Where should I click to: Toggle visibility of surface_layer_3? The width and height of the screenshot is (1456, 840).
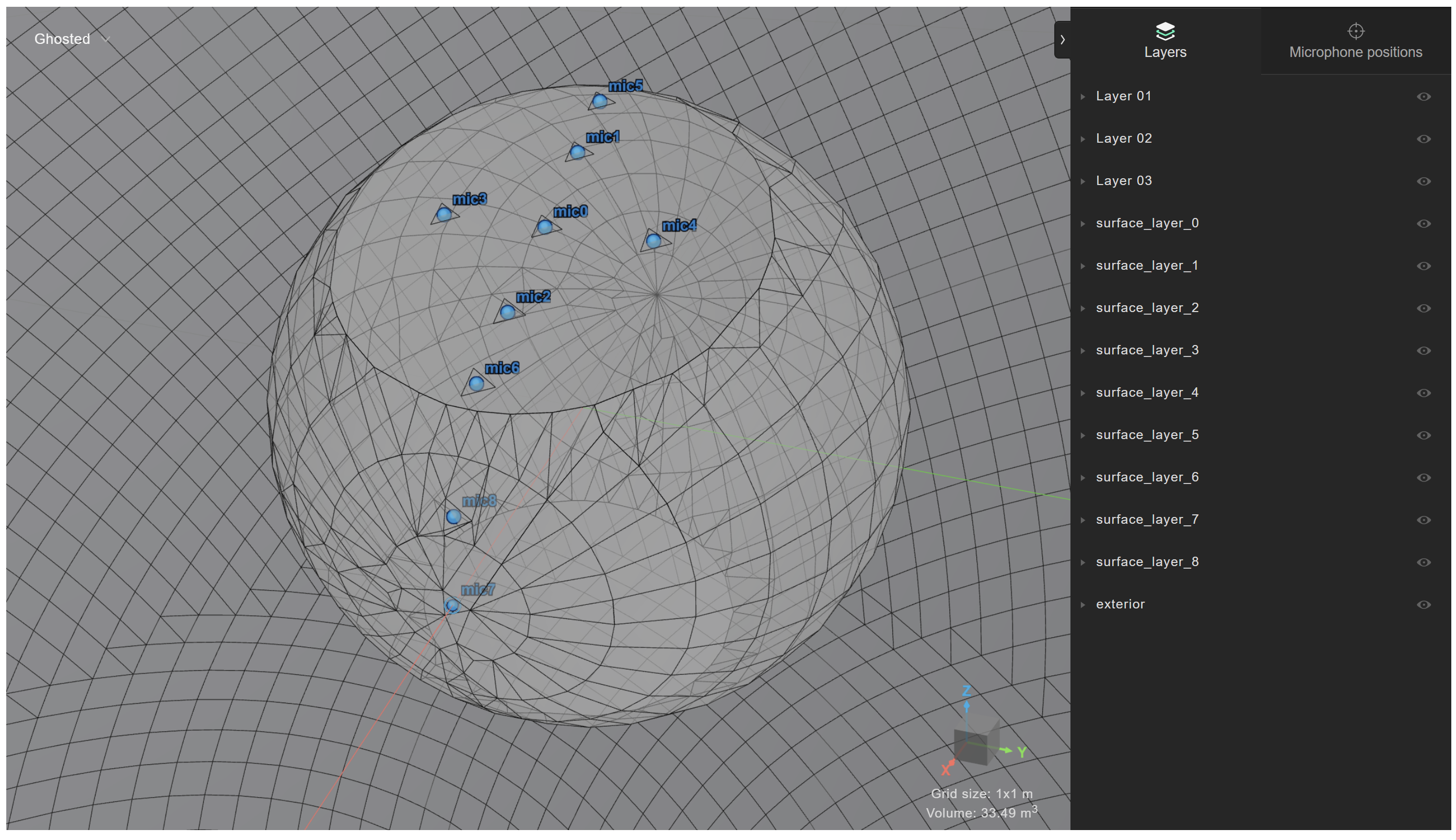tap(1424, 351)
